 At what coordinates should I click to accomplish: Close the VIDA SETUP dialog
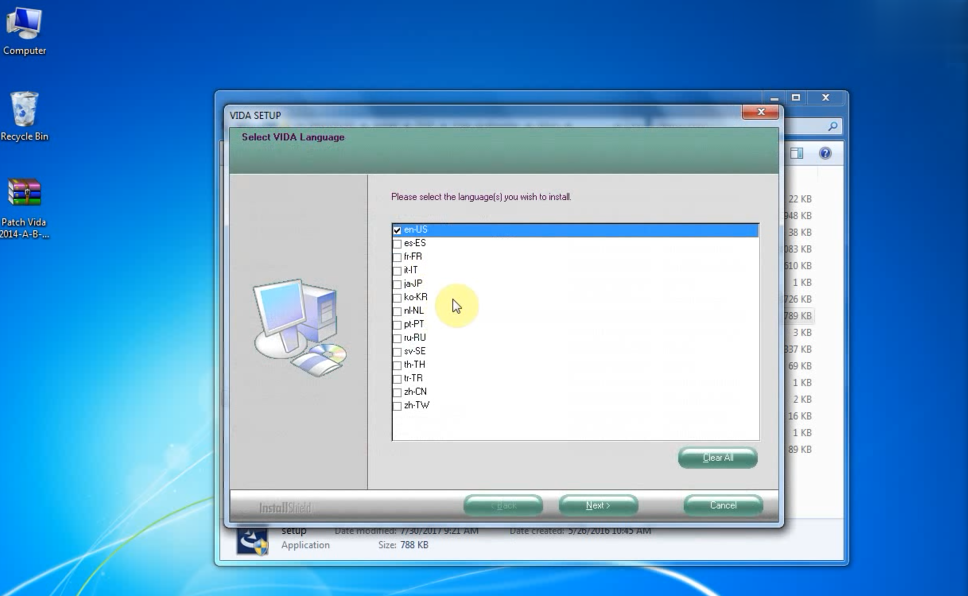coord(760,112)
